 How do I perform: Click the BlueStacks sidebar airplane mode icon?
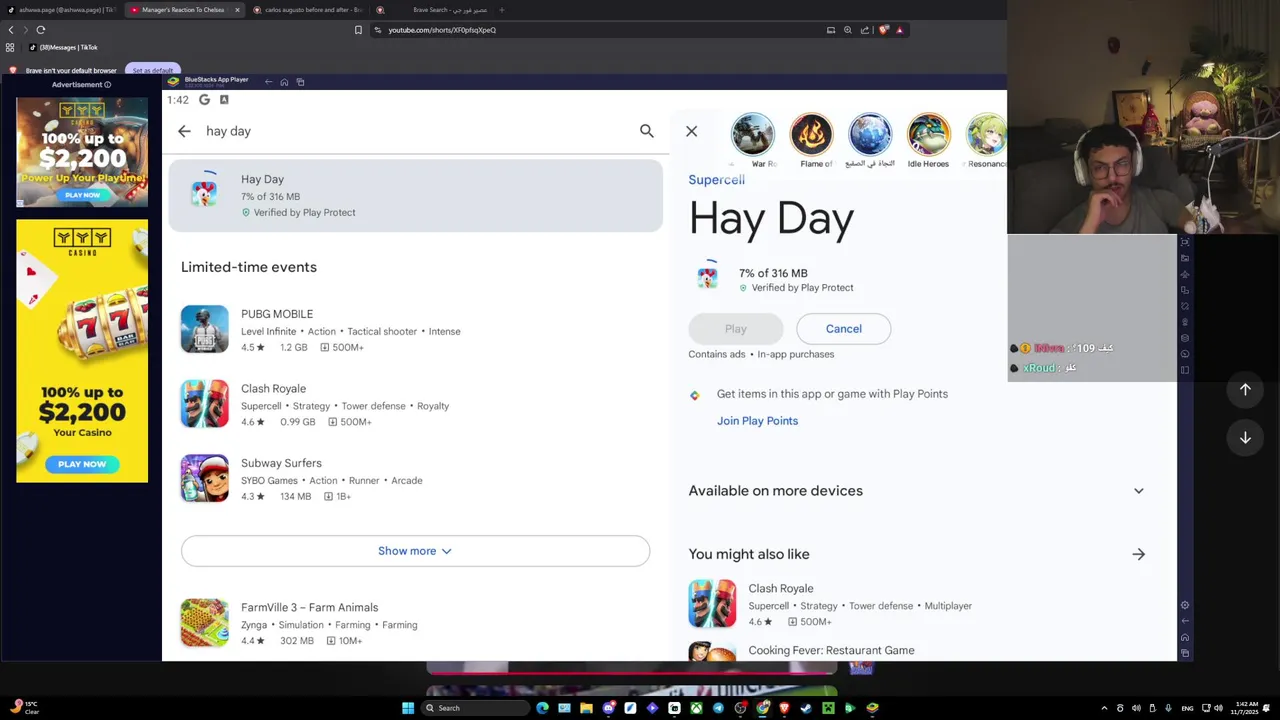pyautogui.click(x=1185, y=275)
